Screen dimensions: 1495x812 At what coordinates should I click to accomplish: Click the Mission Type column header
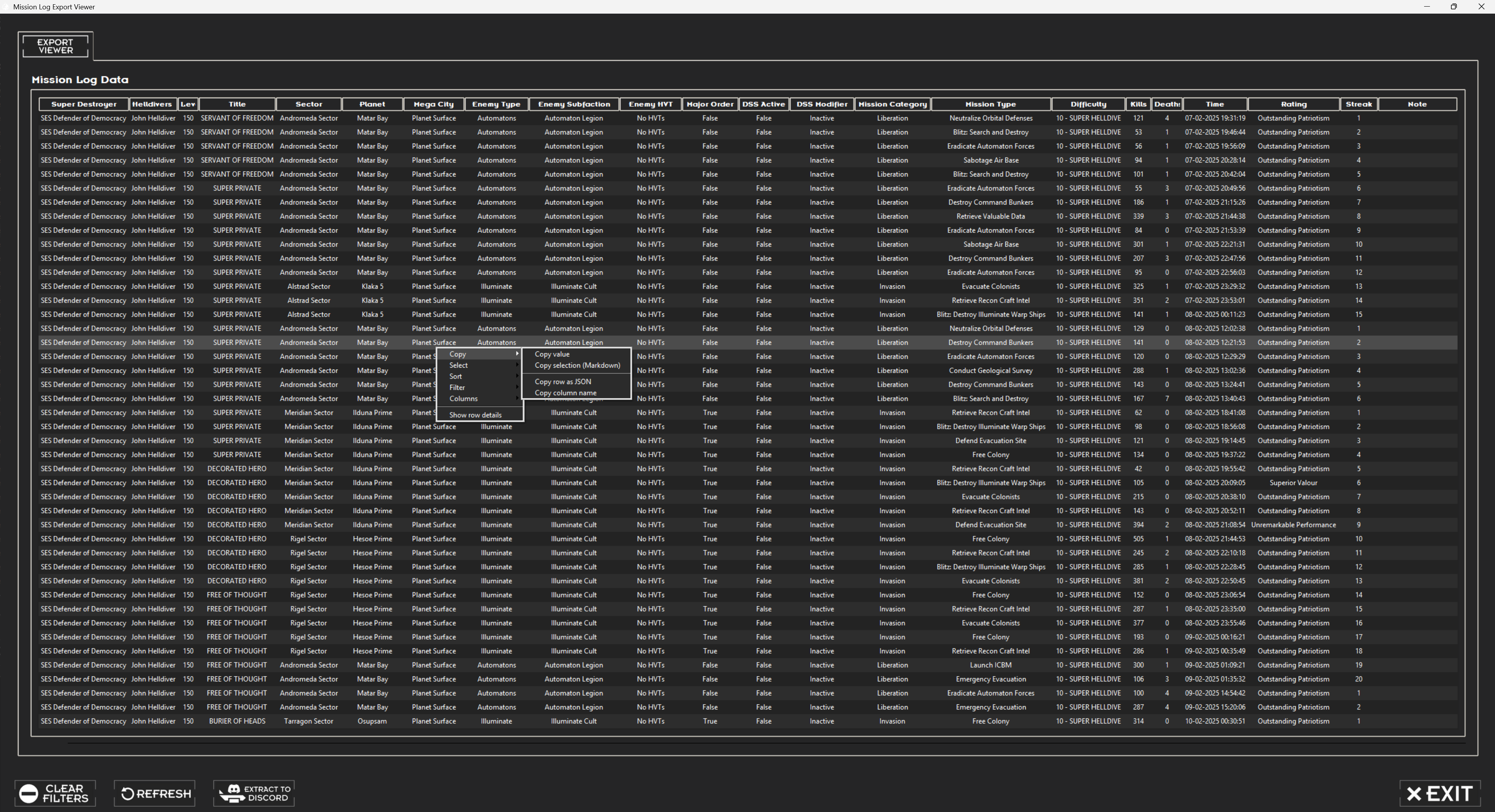point(990,104)
